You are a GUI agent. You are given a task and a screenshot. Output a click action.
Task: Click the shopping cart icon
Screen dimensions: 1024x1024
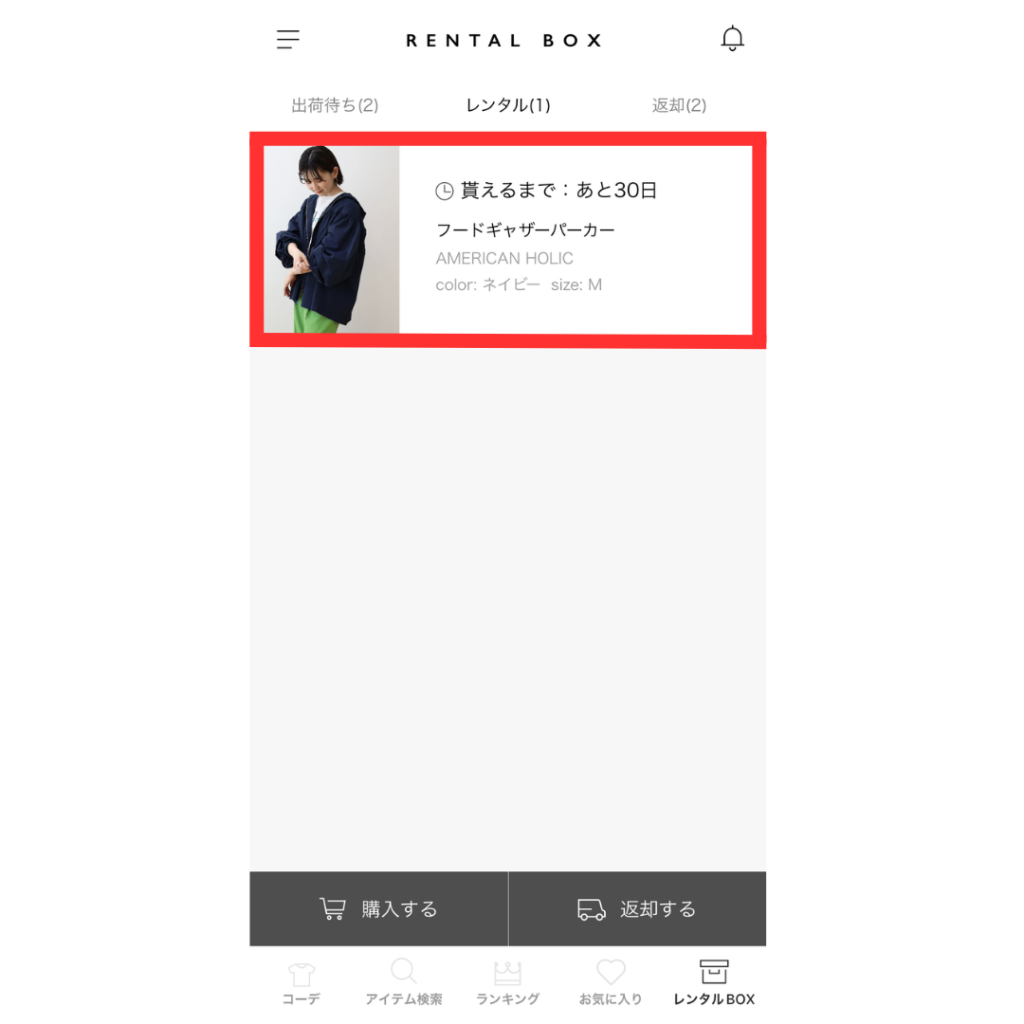click(332, 908)
